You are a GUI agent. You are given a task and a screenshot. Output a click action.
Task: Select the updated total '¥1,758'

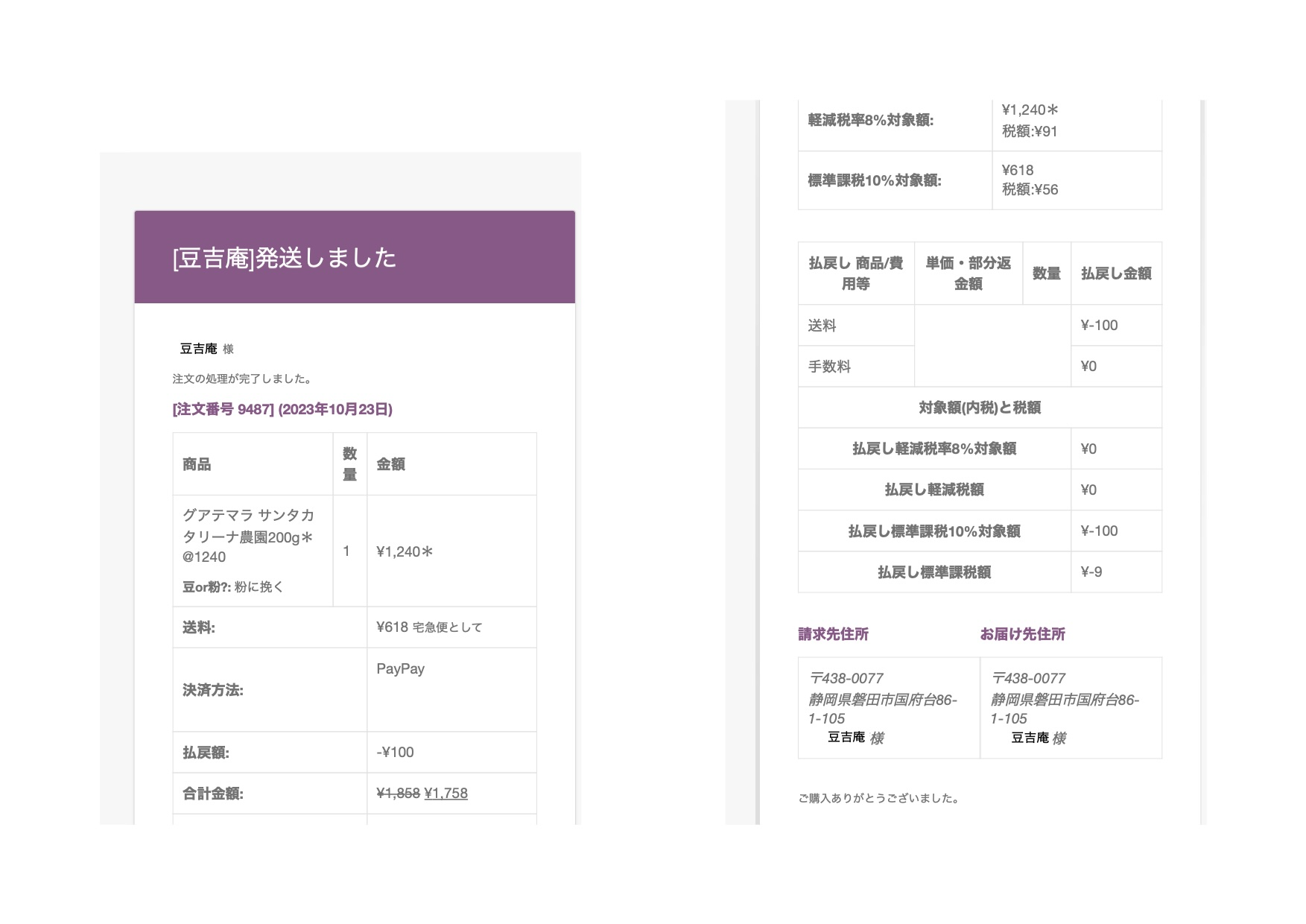(x=446, y=794)
